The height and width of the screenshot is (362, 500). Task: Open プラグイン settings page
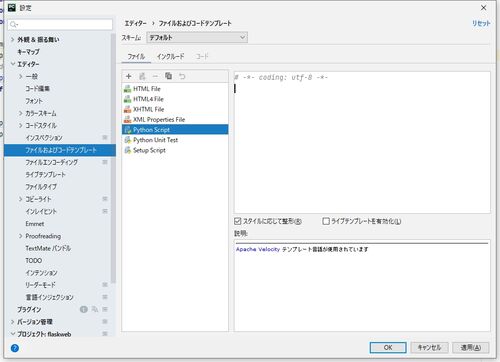(x=29, y=309)
